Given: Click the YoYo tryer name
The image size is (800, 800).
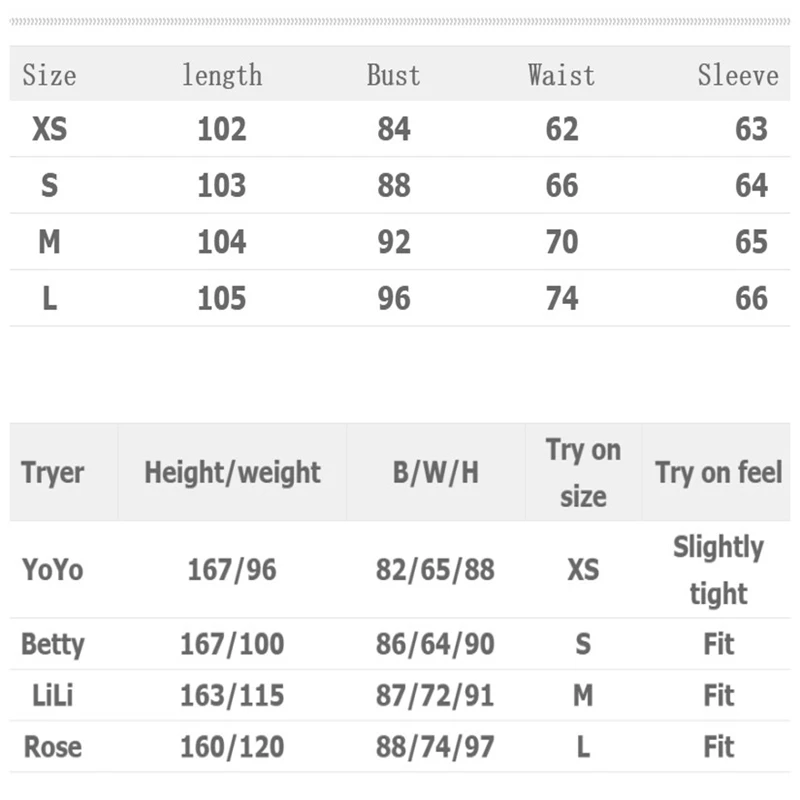Looking at the screenshot, I should click(x=53, y=569).
